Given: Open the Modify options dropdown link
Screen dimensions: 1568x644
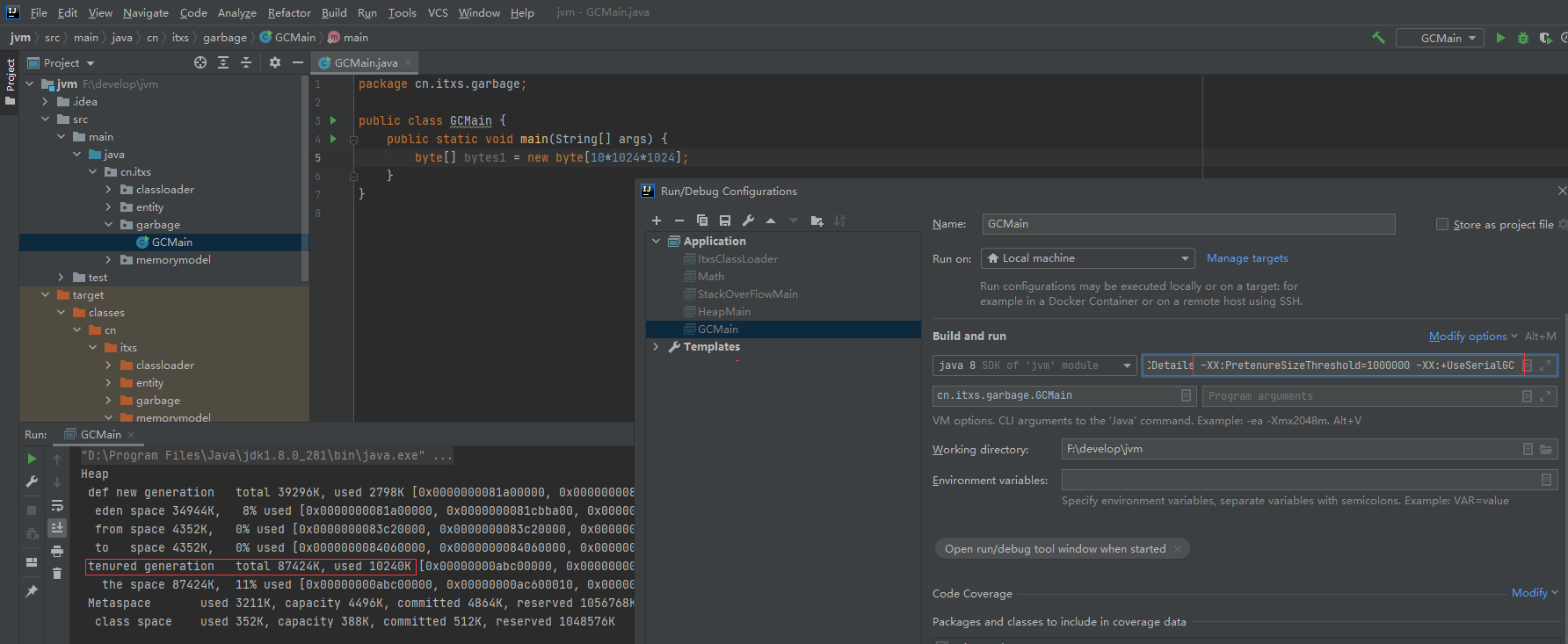Looking at the screenshot, I should click(1473, 336).
